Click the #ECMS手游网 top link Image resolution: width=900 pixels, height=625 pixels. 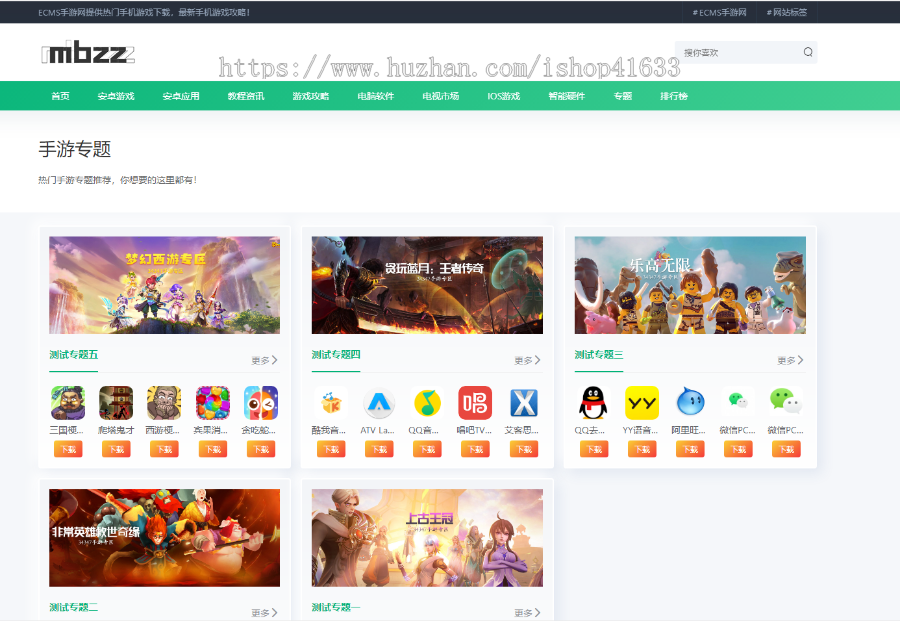point(719,12)
